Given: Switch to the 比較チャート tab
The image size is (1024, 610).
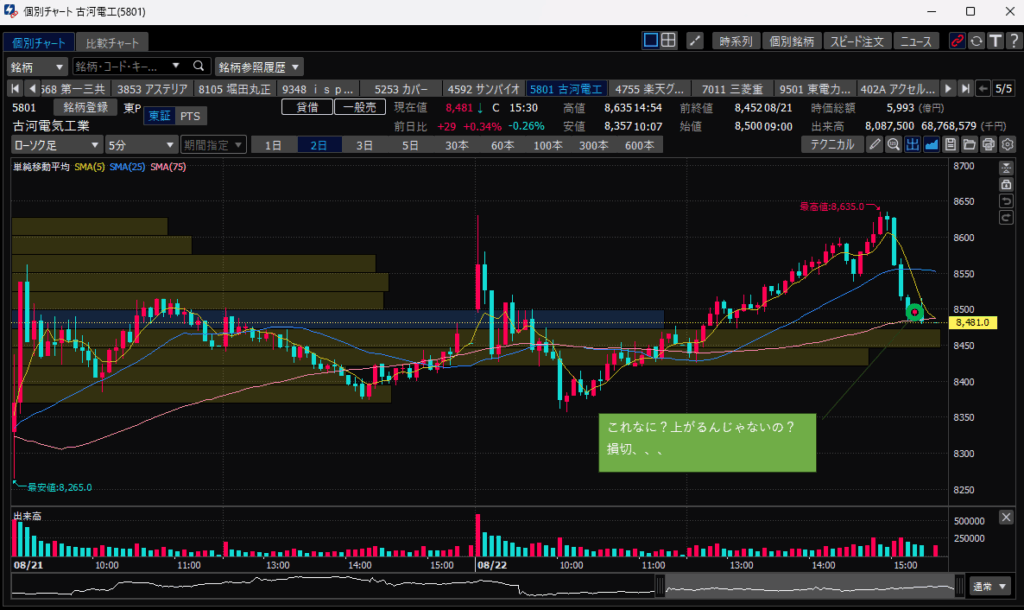Looking at the screenshot, I should (x=112, y=42).
